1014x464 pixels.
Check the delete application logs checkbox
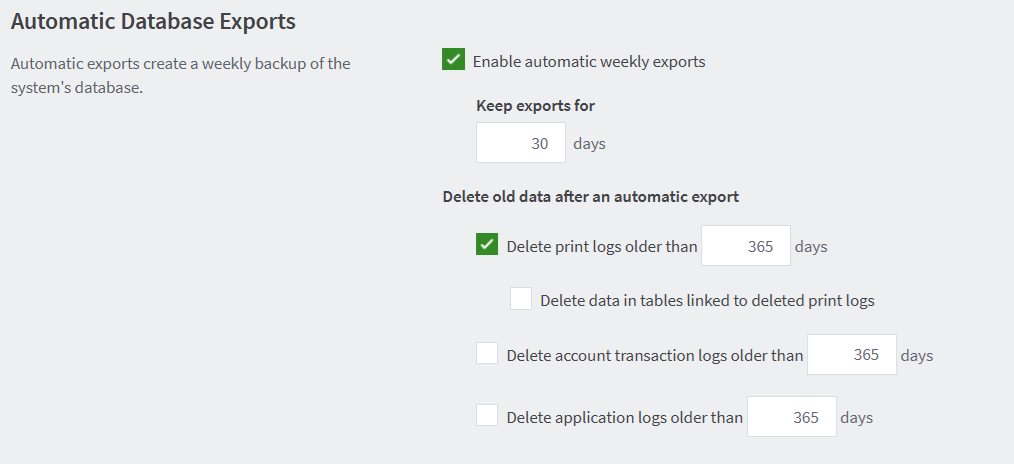click(x=488, y=416)
